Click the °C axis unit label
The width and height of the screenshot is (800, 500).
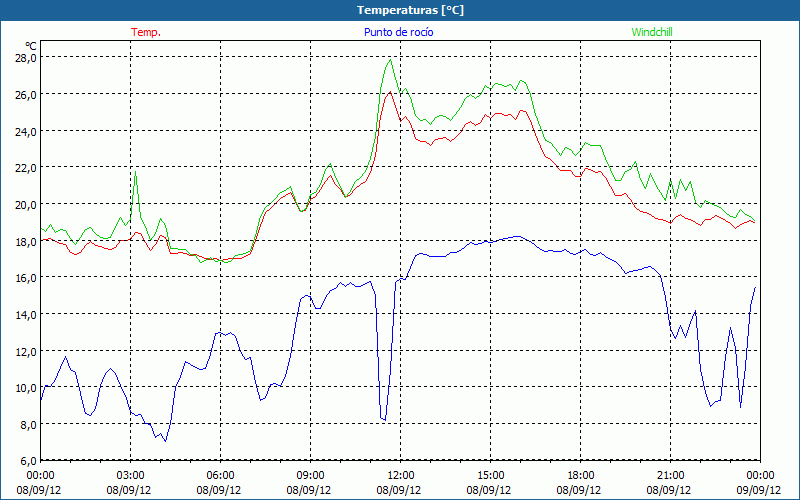[31, 46]
